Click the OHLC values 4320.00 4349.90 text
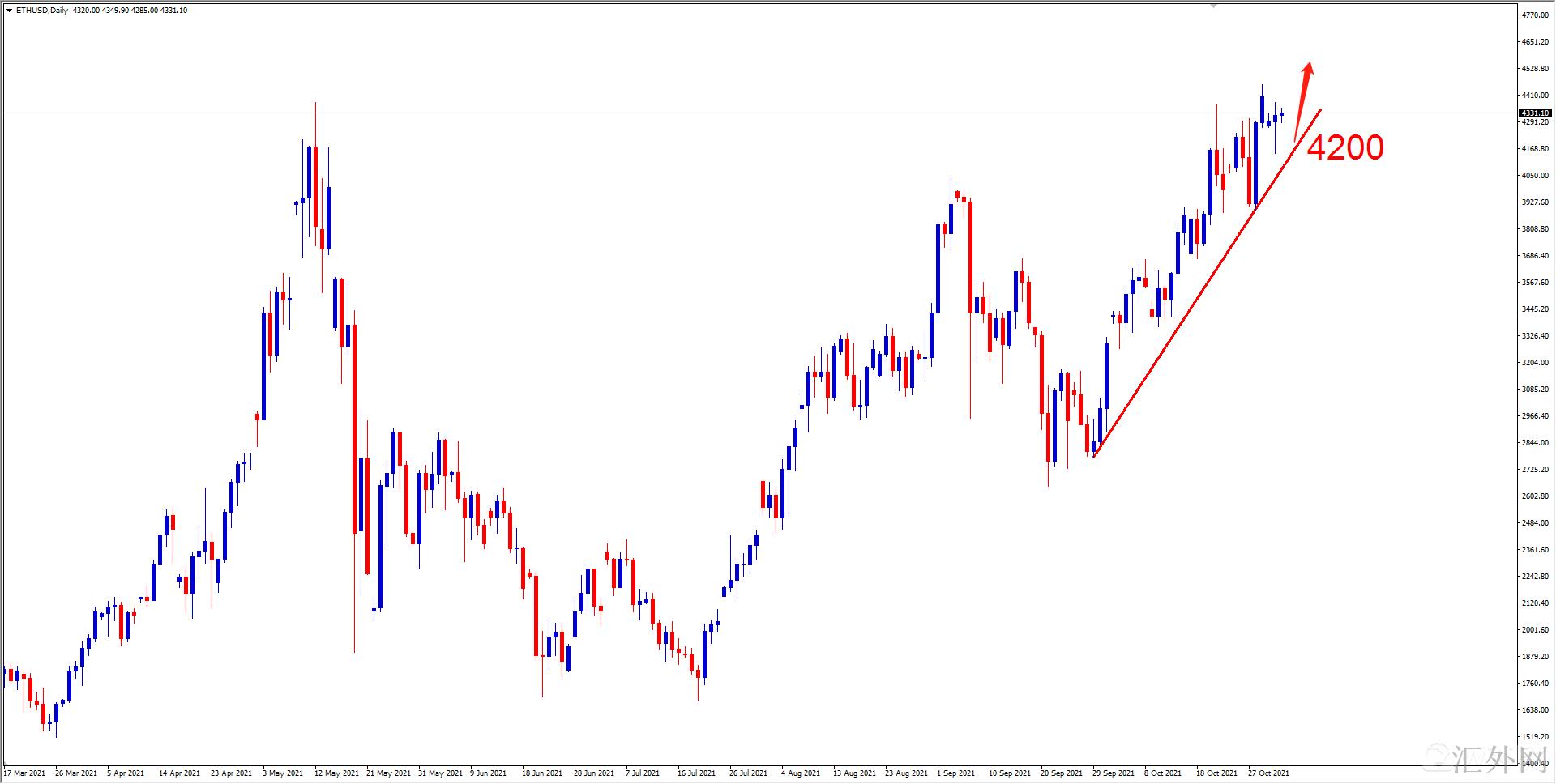Image resolution: width=1556 pixels, height=784 pixels. pos(101,11)
